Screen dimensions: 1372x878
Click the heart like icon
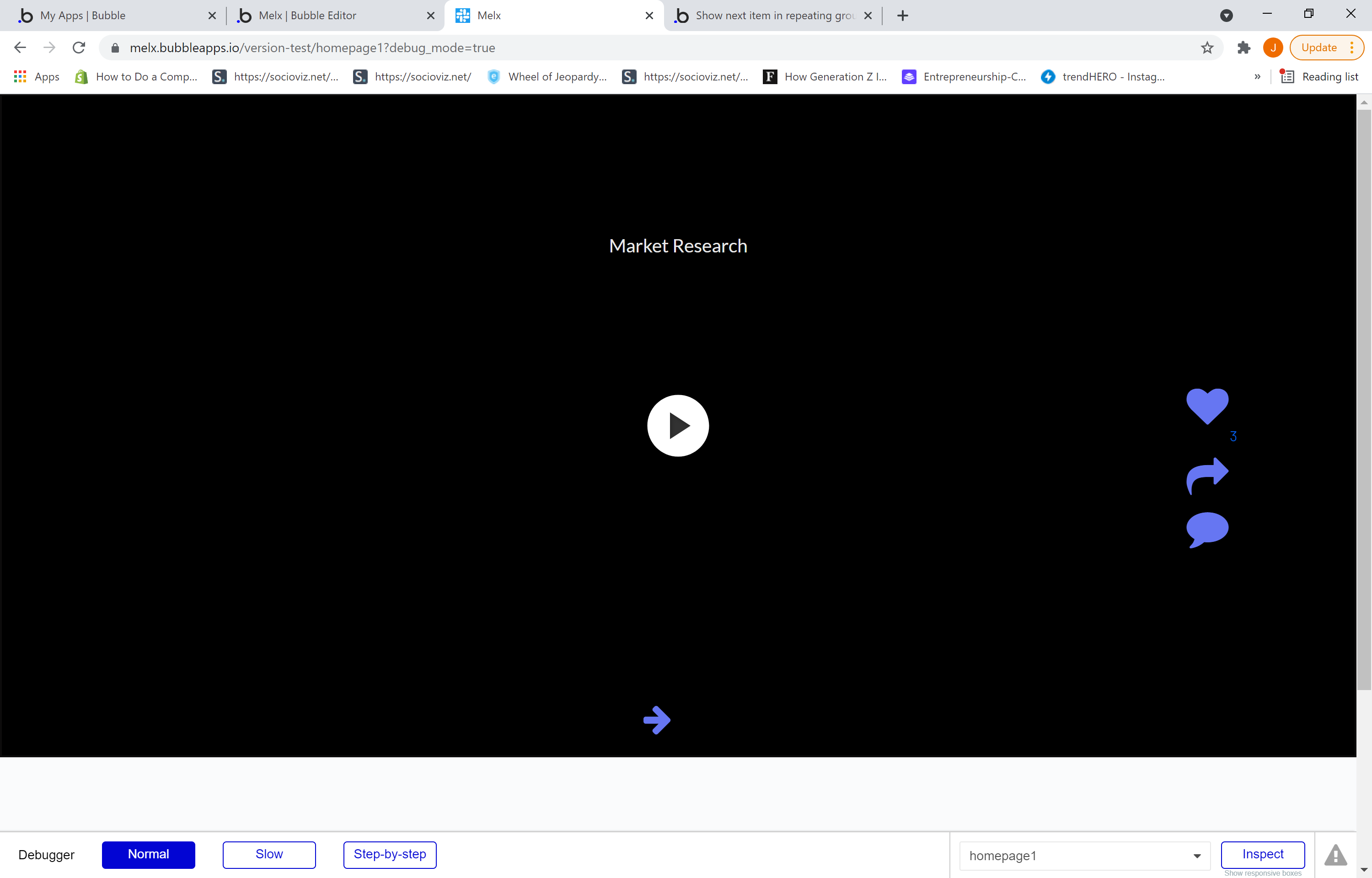click(x=1207, y=405)
